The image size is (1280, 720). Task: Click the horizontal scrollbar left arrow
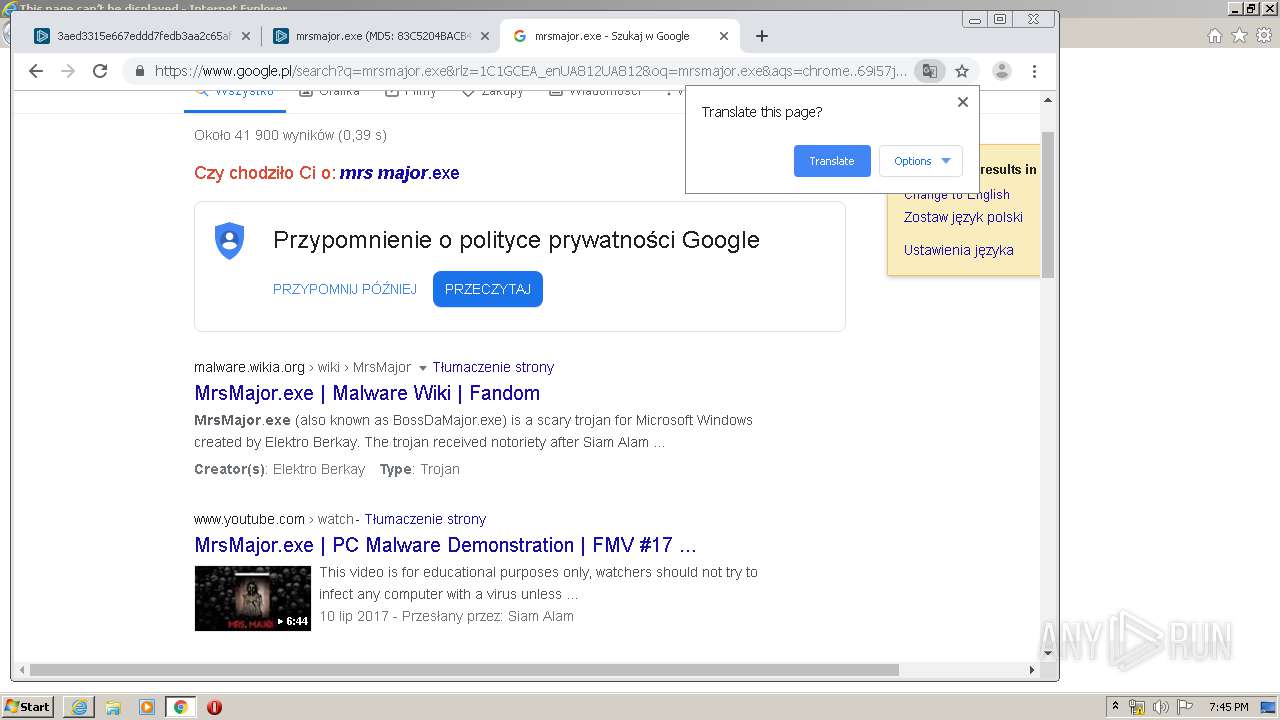click(x=20, y=670)
